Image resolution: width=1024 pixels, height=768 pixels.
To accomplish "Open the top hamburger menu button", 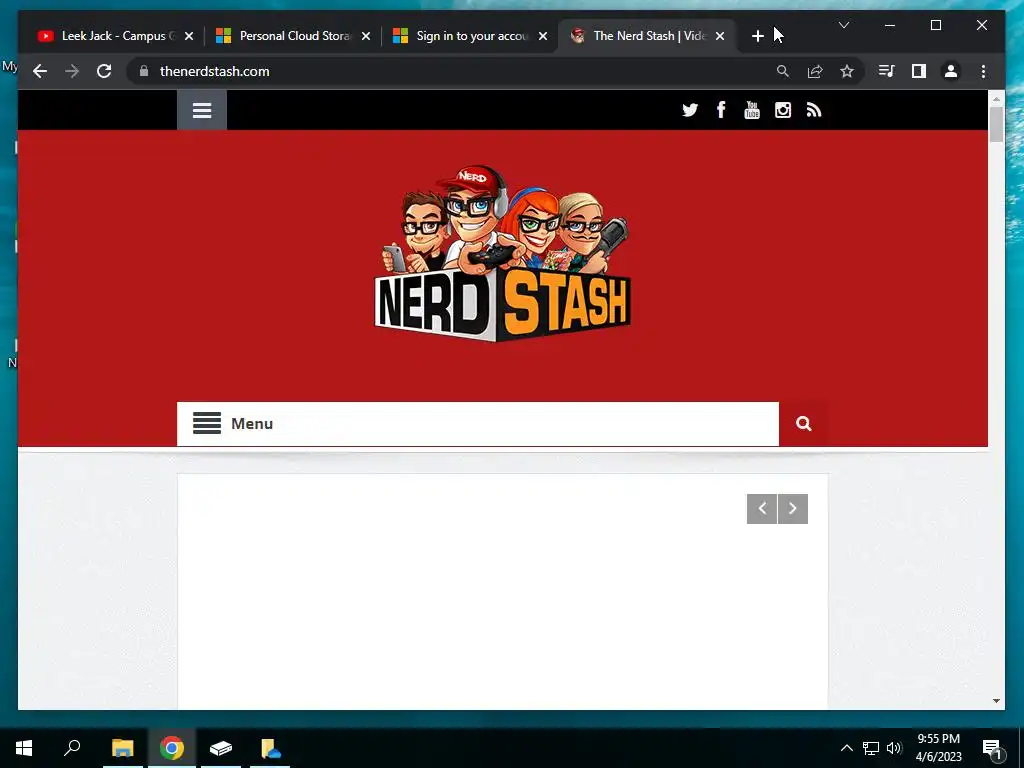I will click(x=202, y=110).
